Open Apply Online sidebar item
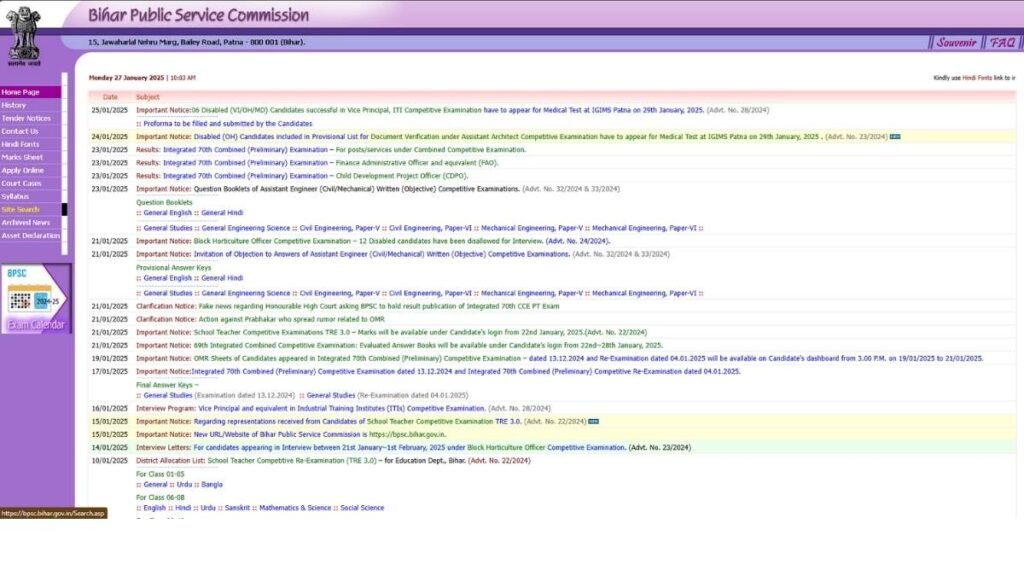The image size is (1024, 576). pyautogui.click(x=23, y=170)
